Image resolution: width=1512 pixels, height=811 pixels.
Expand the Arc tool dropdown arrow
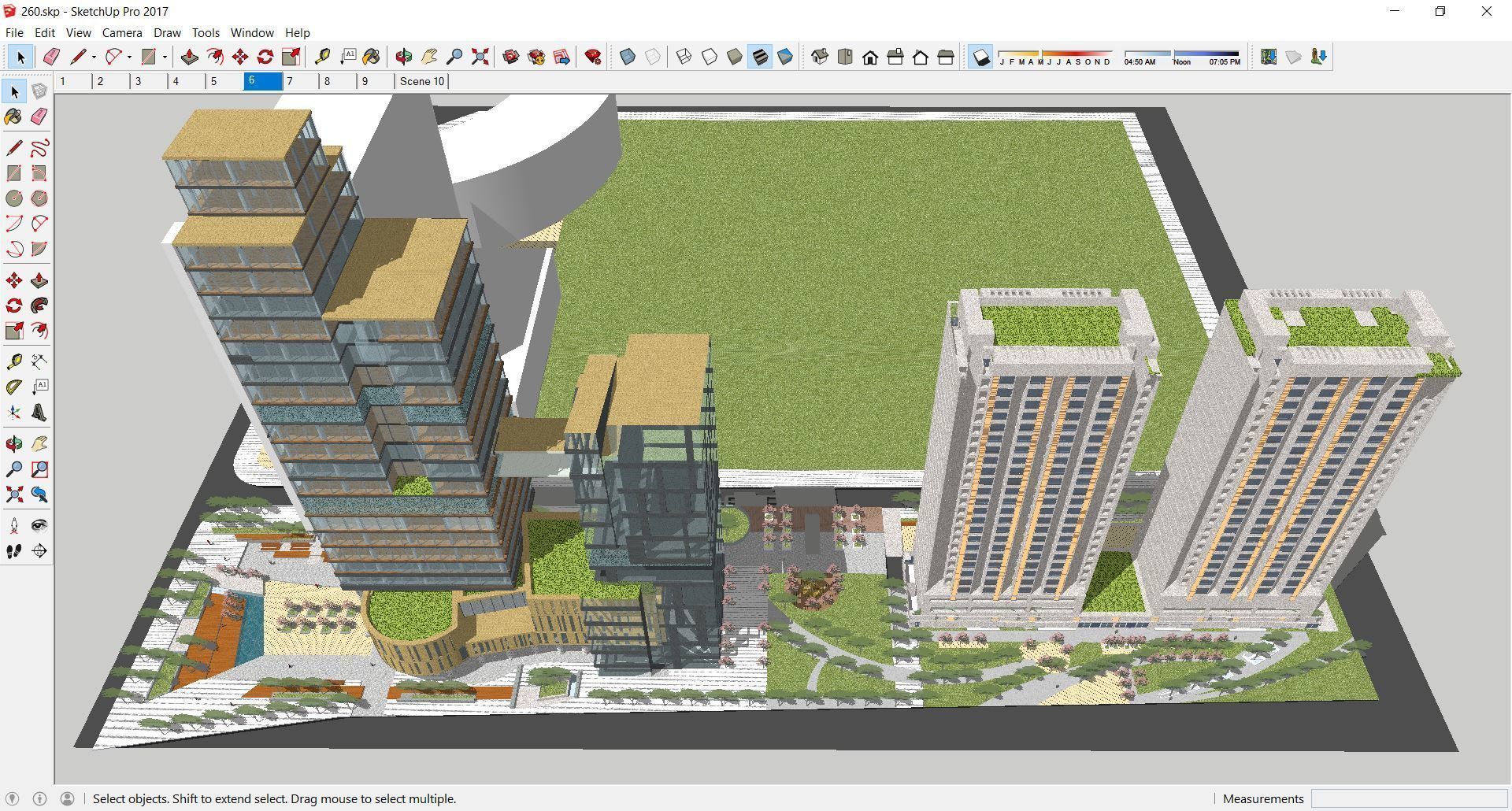[x=129, y=57]
